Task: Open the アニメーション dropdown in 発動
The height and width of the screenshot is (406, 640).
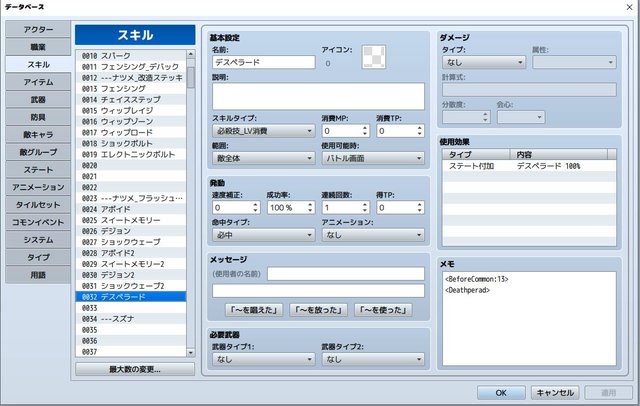Action: point(373,235)
